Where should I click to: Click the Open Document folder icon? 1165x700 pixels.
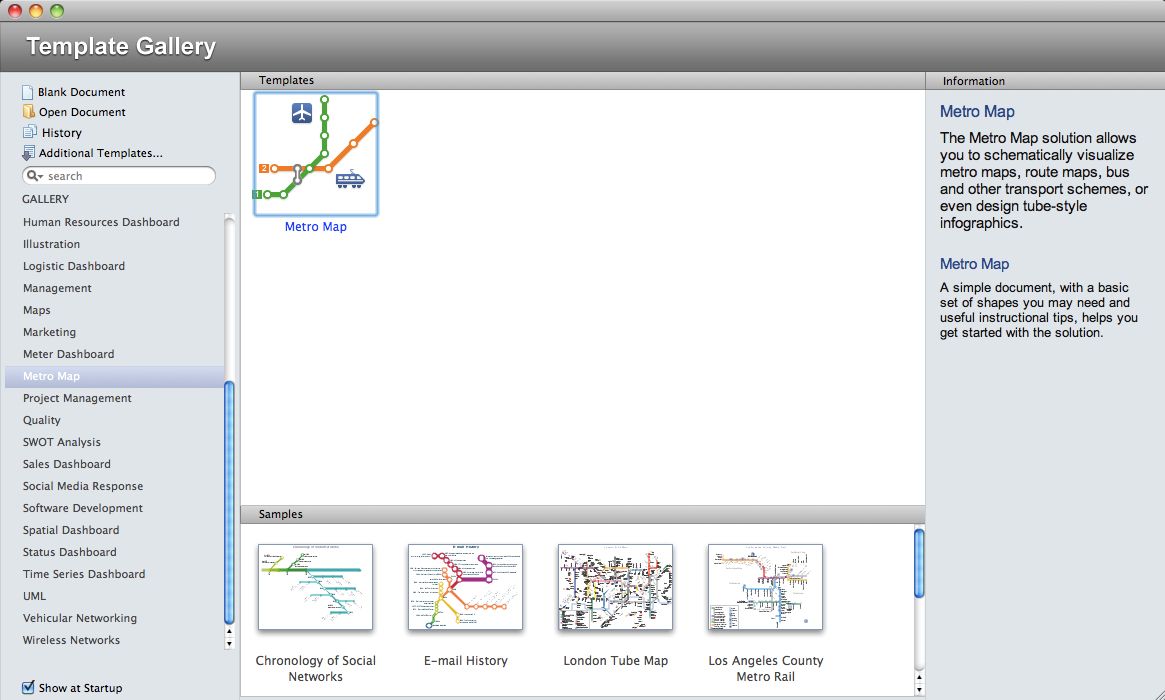(28, 112)
